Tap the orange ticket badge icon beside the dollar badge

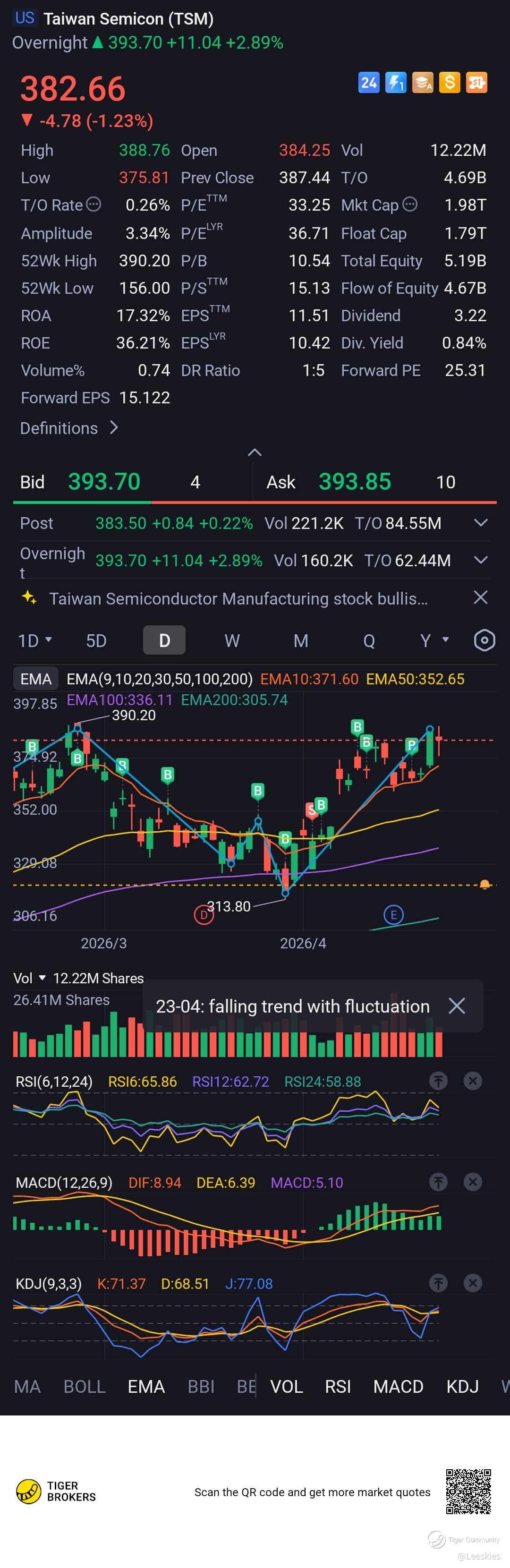click(476, 82)
